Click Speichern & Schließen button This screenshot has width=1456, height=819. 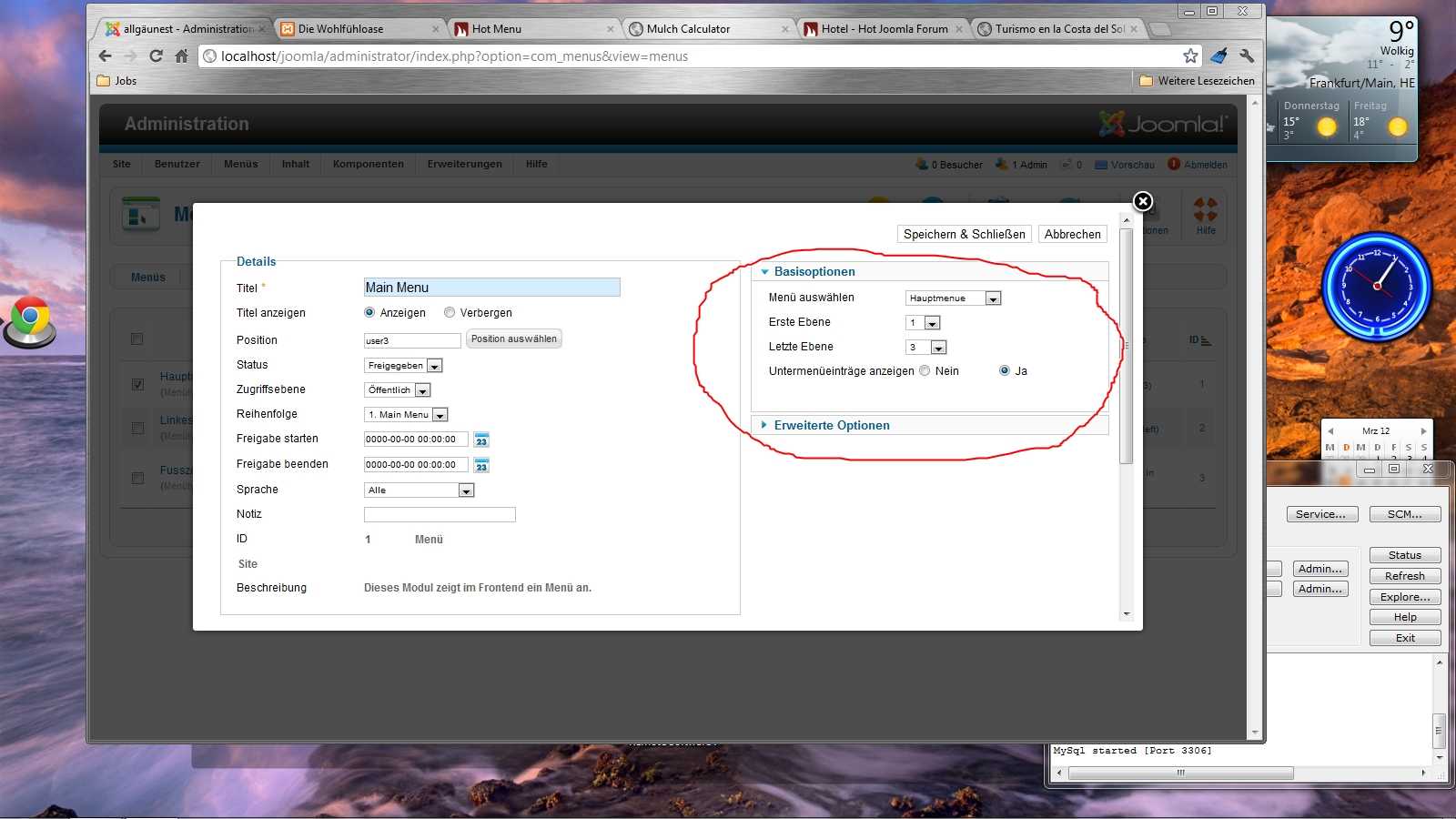pyautogui.click(x=965, y=234)
